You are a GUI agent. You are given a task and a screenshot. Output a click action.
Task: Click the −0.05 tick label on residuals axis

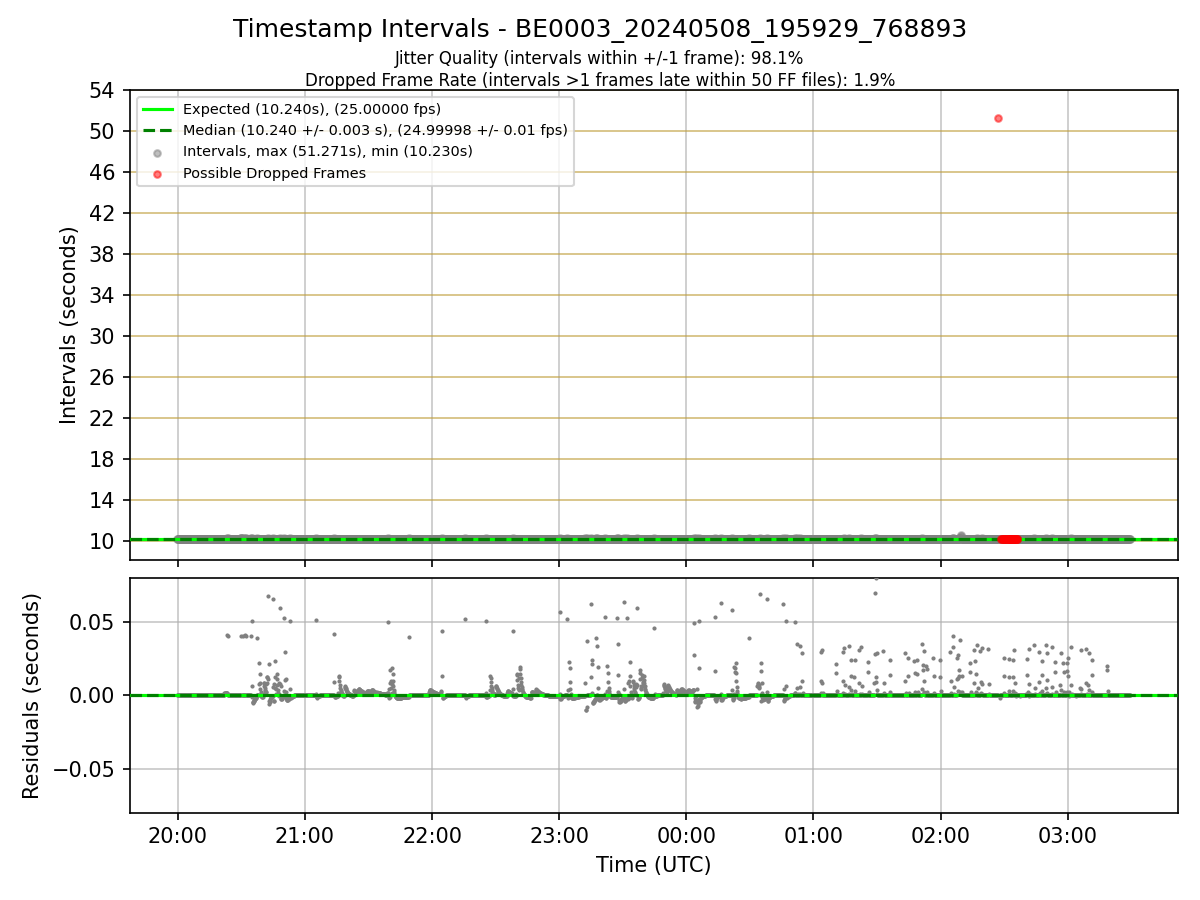tap(85, 770)
